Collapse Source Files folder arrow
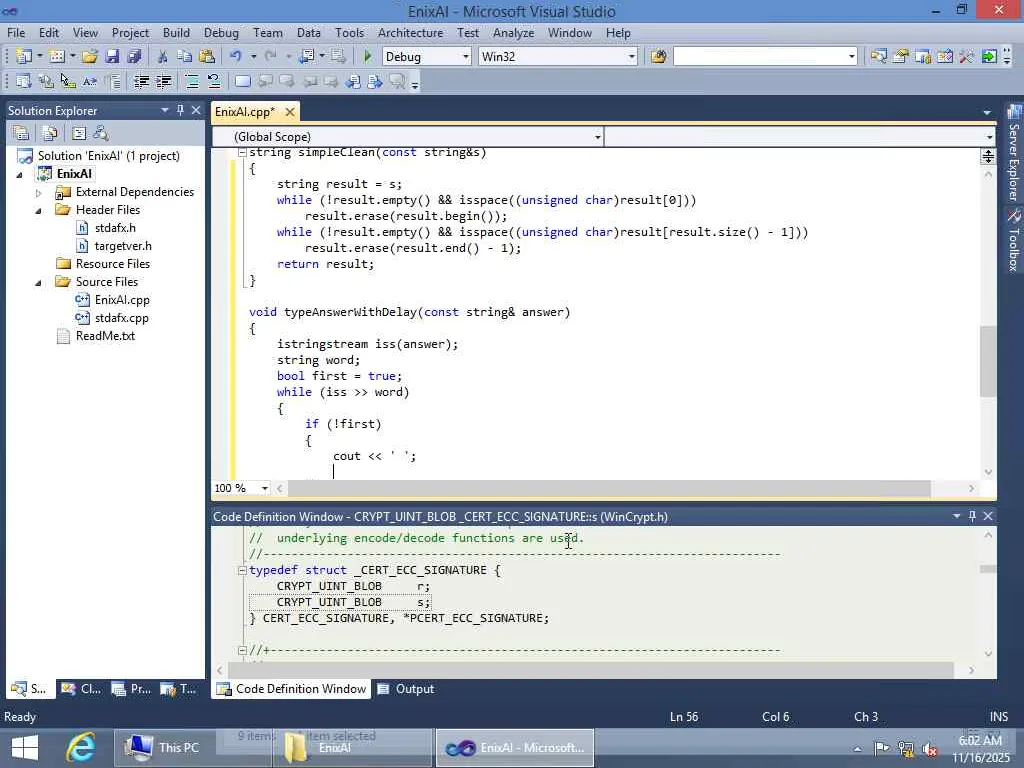This screenshot has width=1024, height=768. pyautogui.click(x=39, y=283)
